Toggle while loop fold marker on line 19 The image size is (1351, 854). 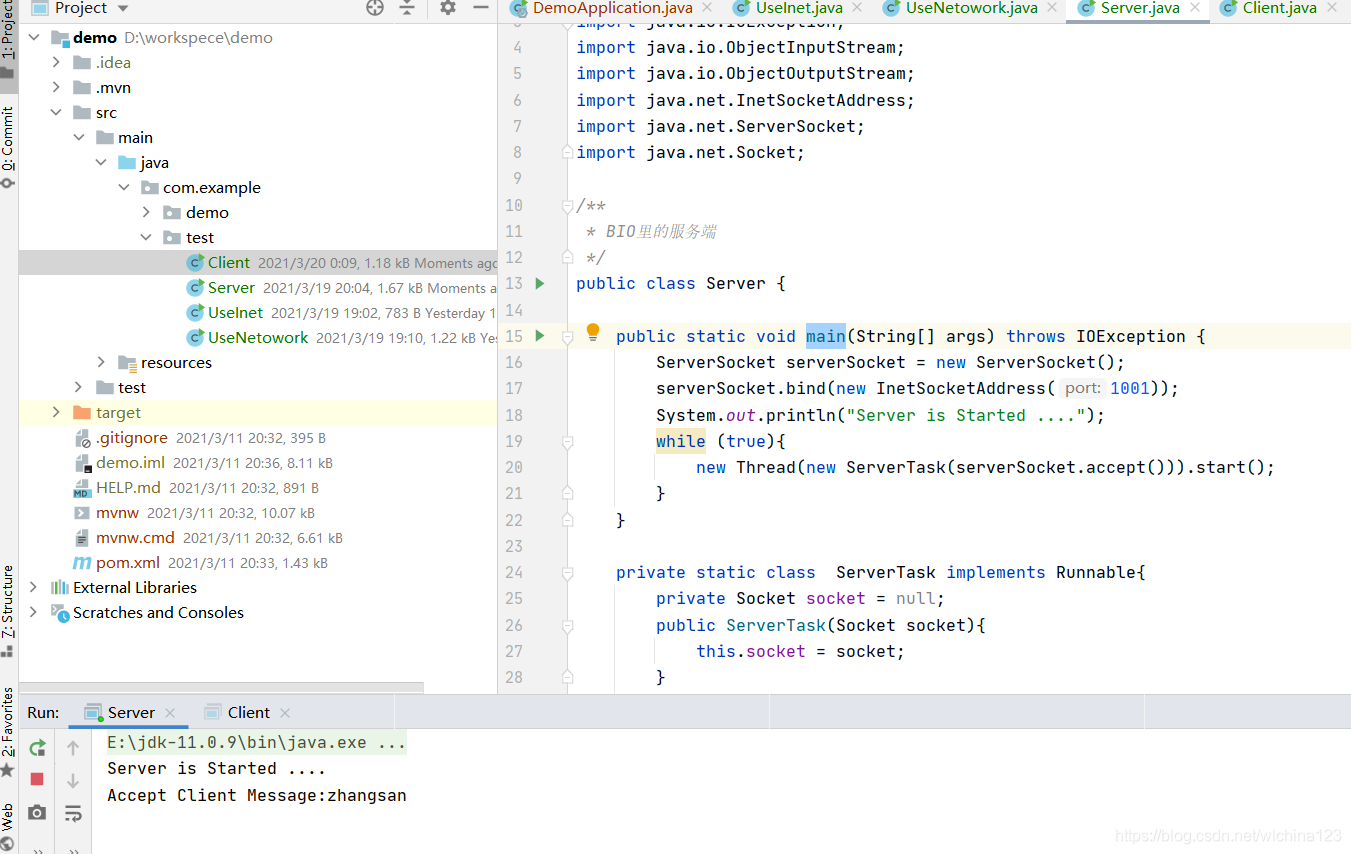(567, 442)
